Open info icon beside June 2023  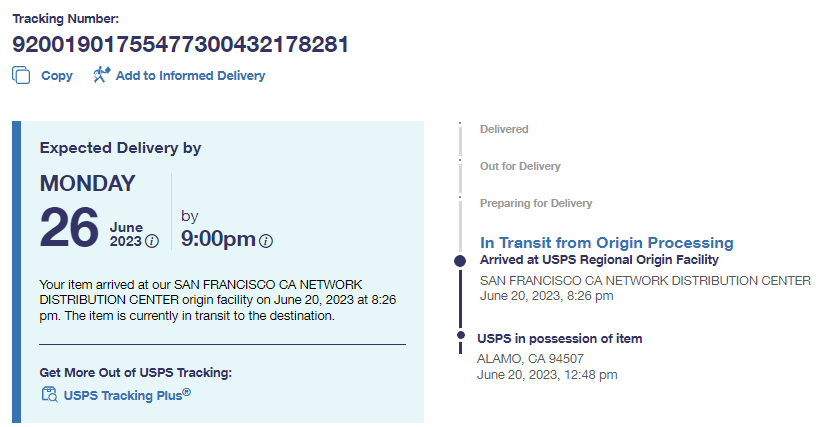[152, 241]
